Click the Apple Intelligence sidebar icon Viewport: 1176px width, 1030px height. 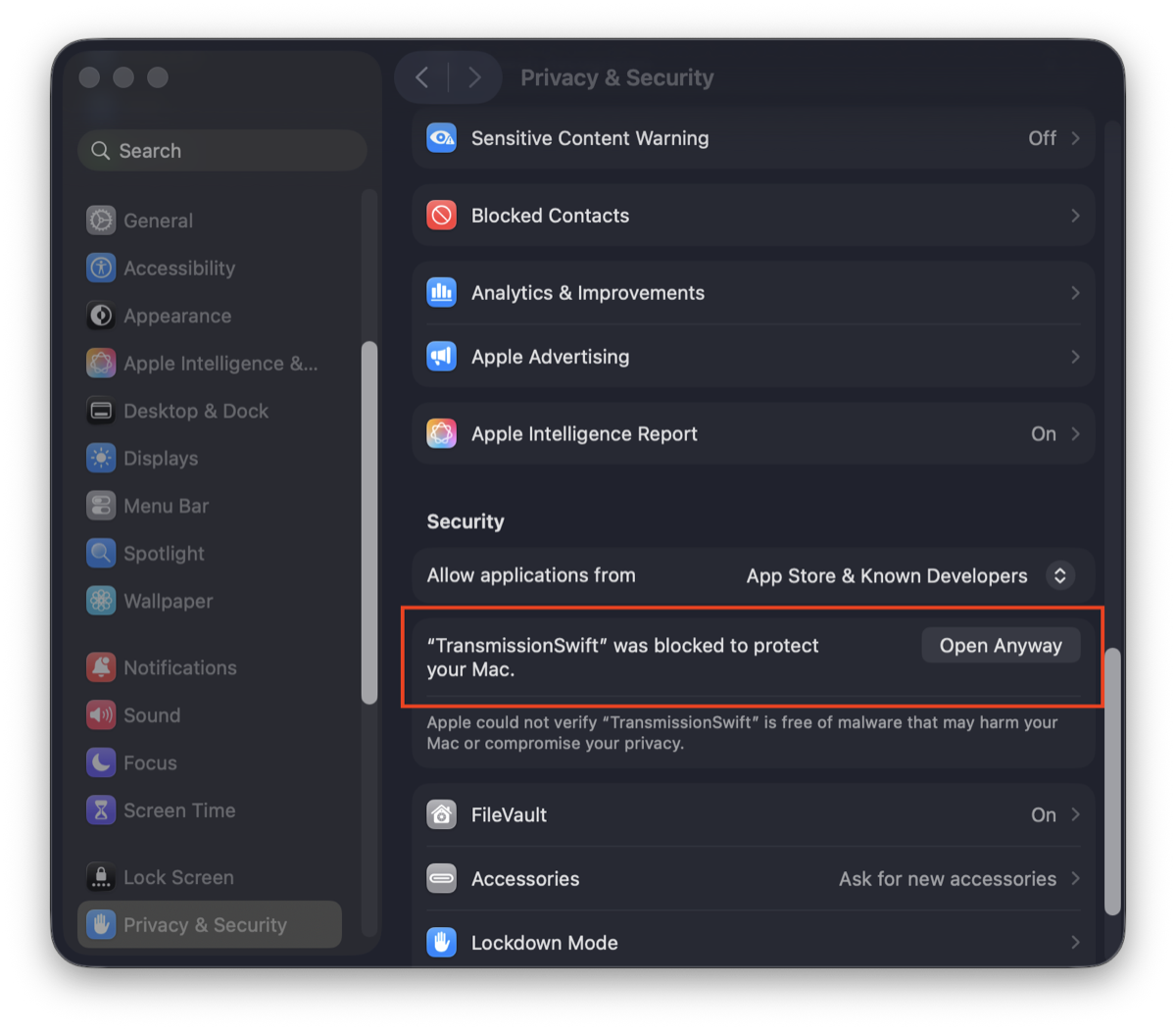pyautogui.click(x=101, y=364)
